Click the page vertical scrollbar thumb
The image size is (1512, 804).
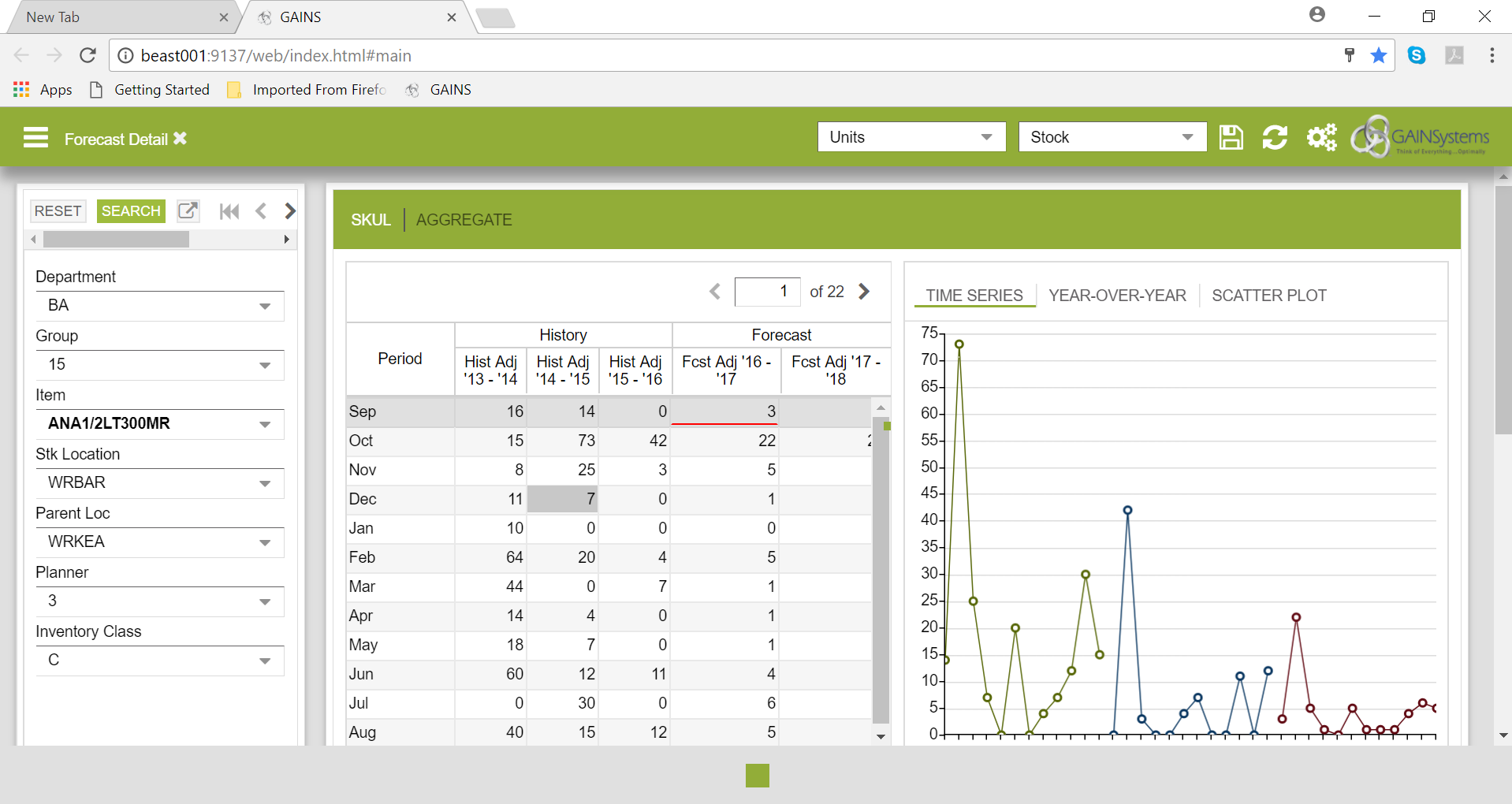[x=1503, y=311]
